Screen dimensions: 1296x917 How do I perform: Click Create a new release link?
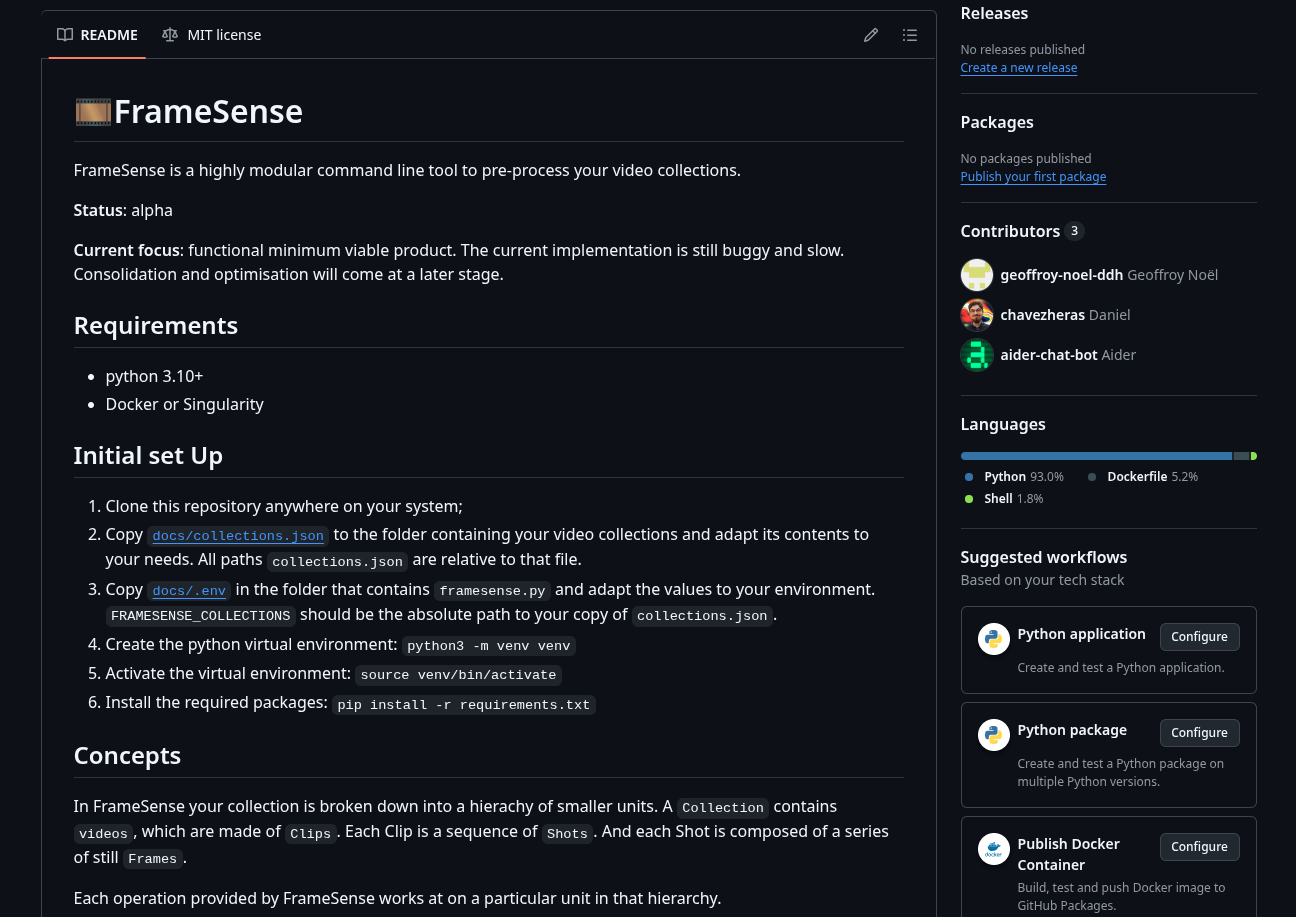[1019, 68]
